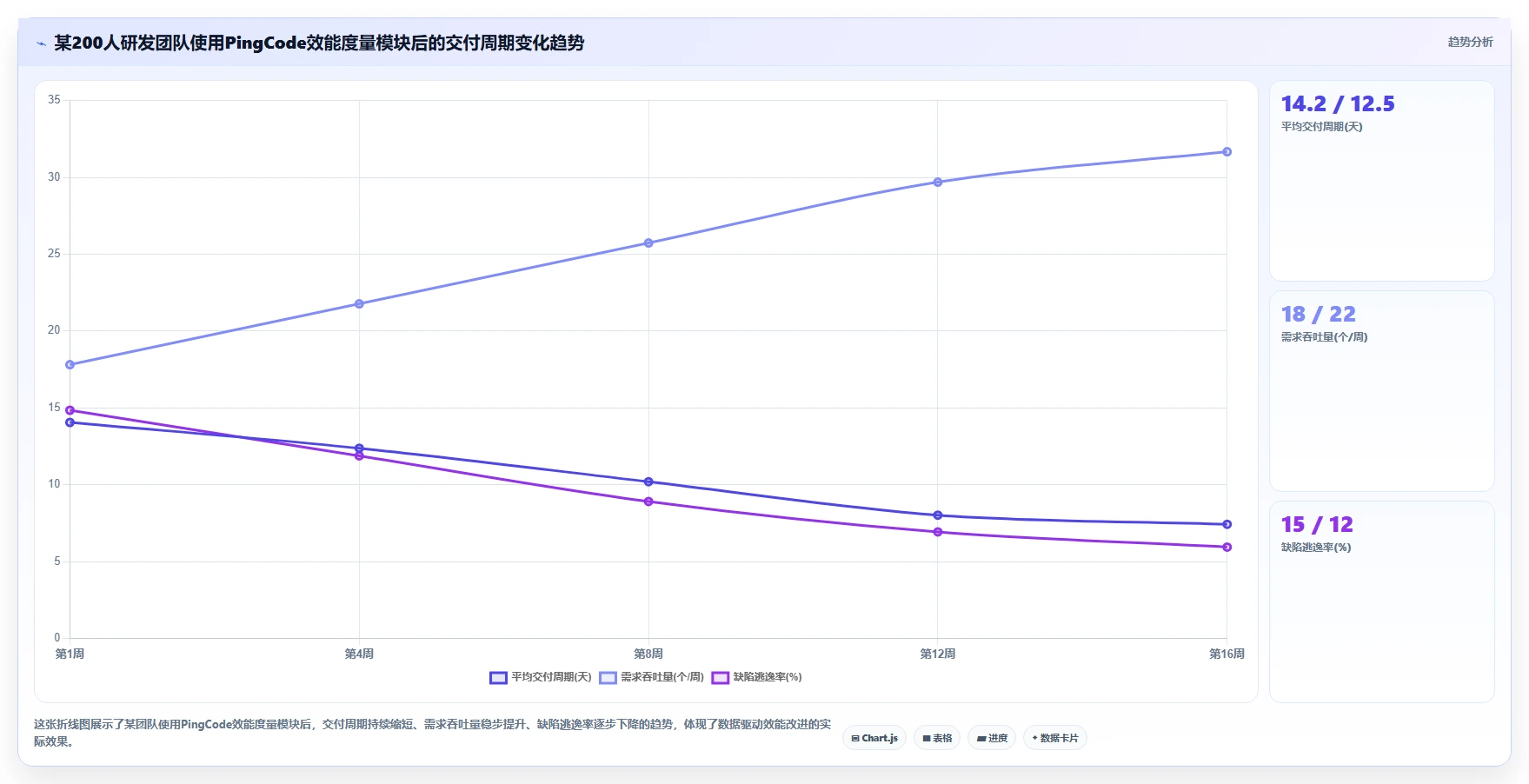Click the 需求吞吐量 data point at 第8周
The width and height of the screenshot is (1529, 784).
click(648, 243)
